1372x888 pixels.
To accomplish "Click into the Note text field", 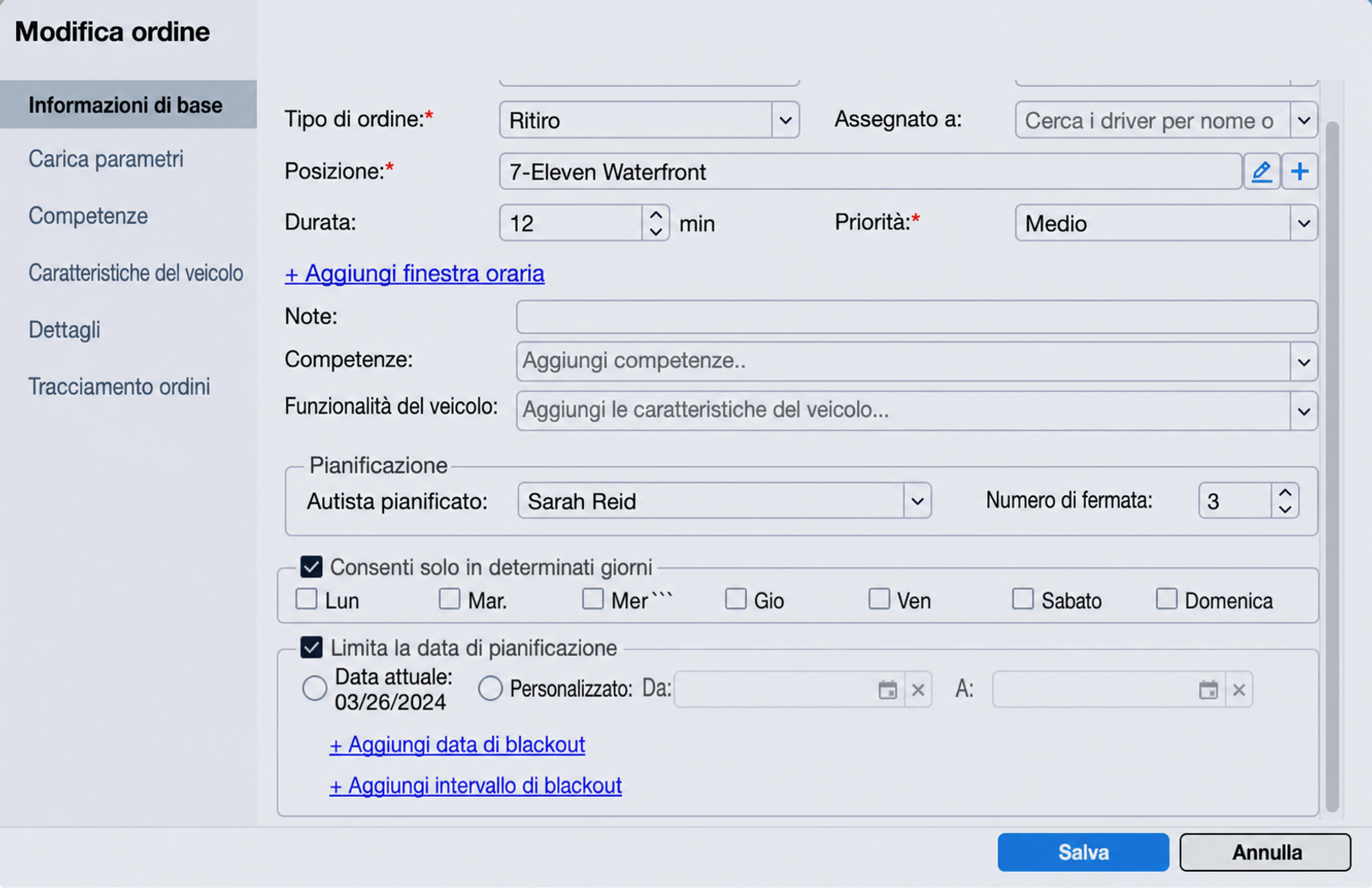I will [917, 317].
